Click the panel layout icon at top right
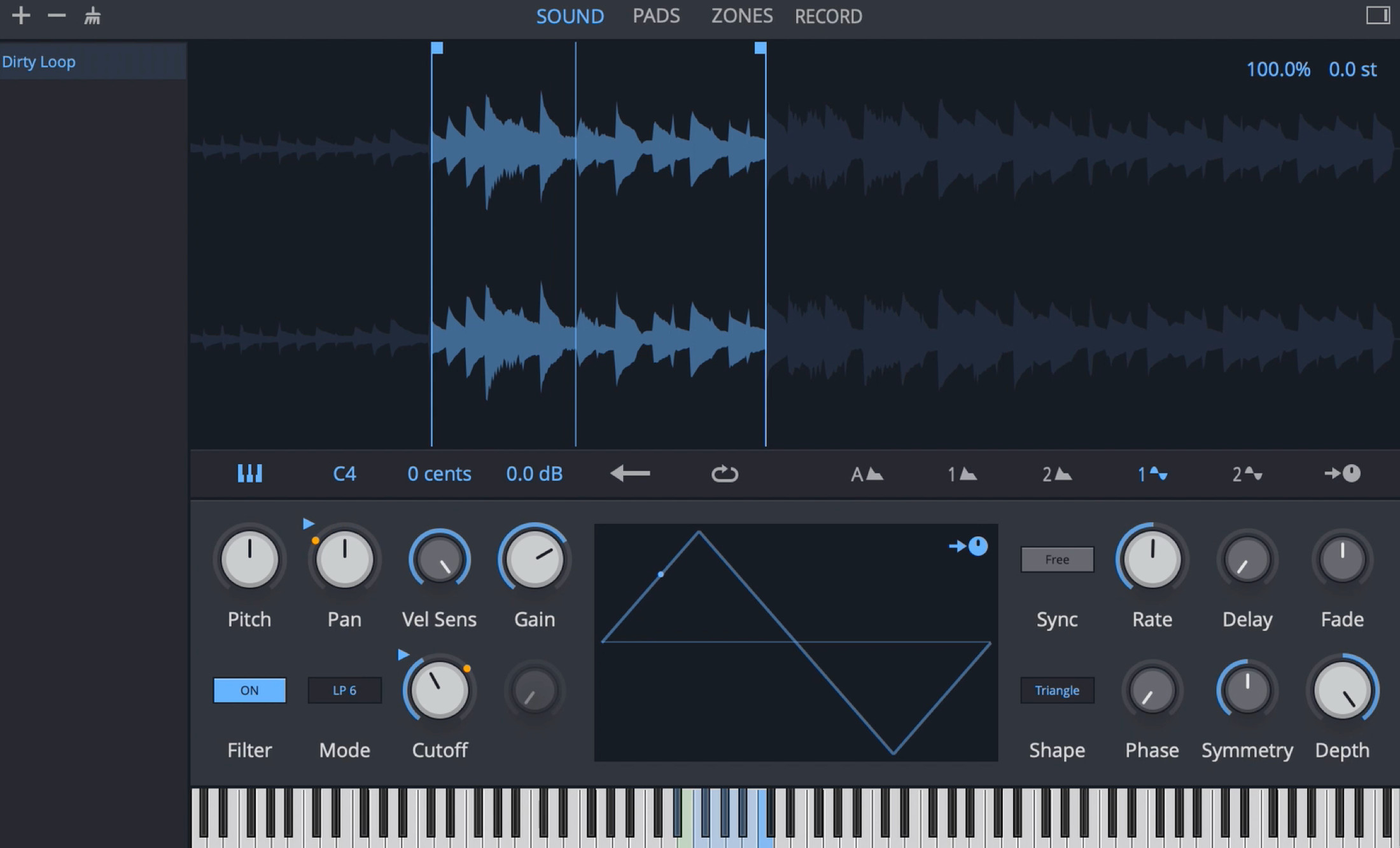This screenshot has height=848, width=1400. point(1378,15)
